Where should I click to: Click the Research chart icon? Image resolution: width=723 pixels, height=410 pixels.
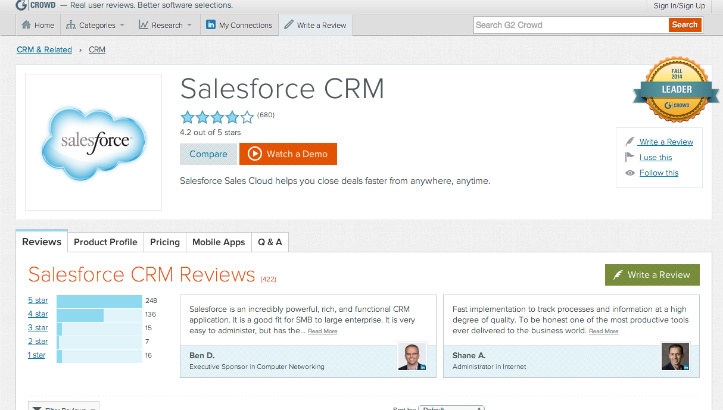tap(143, 25)
